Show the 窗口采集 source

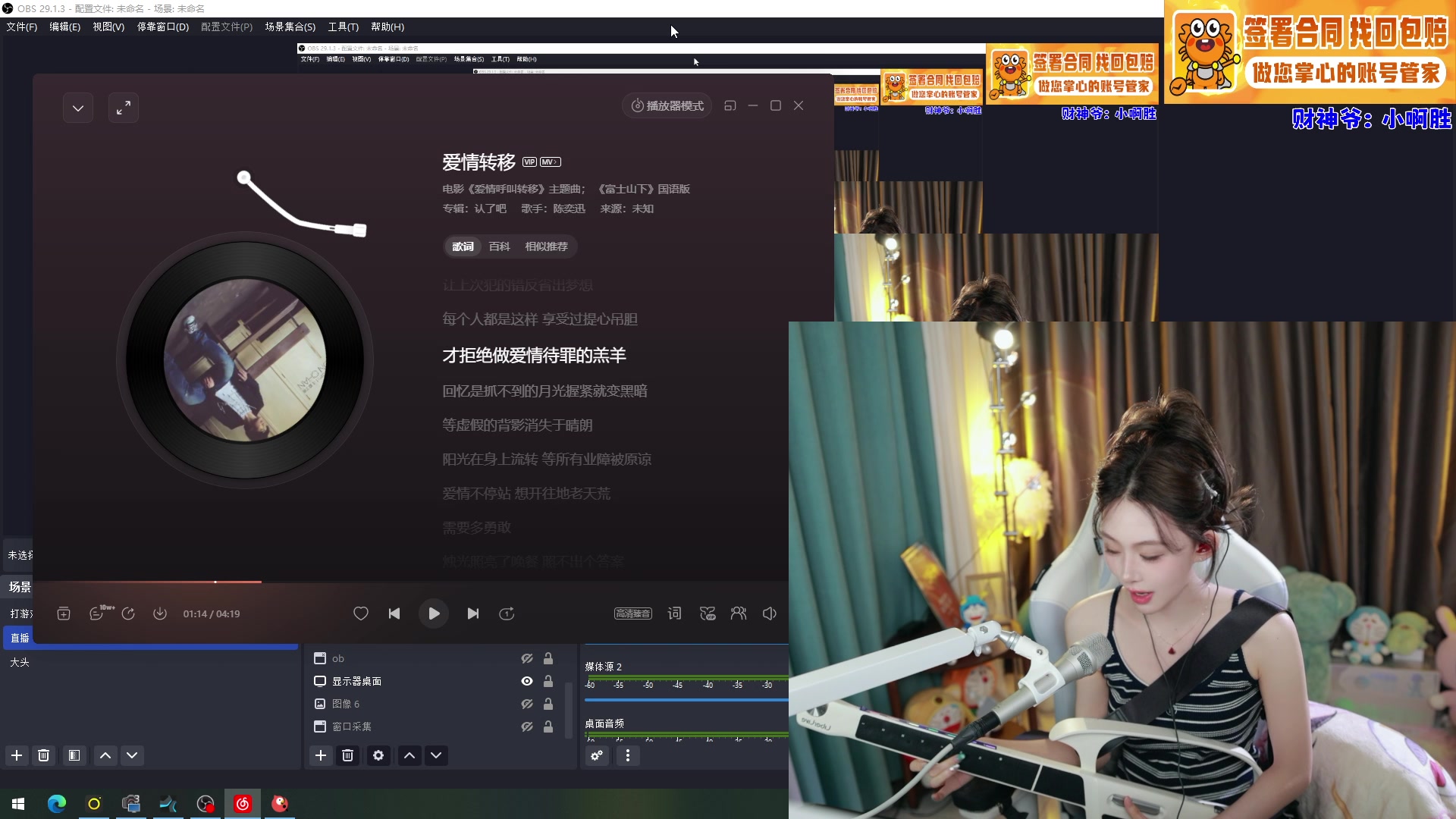[x=527, y=726]
